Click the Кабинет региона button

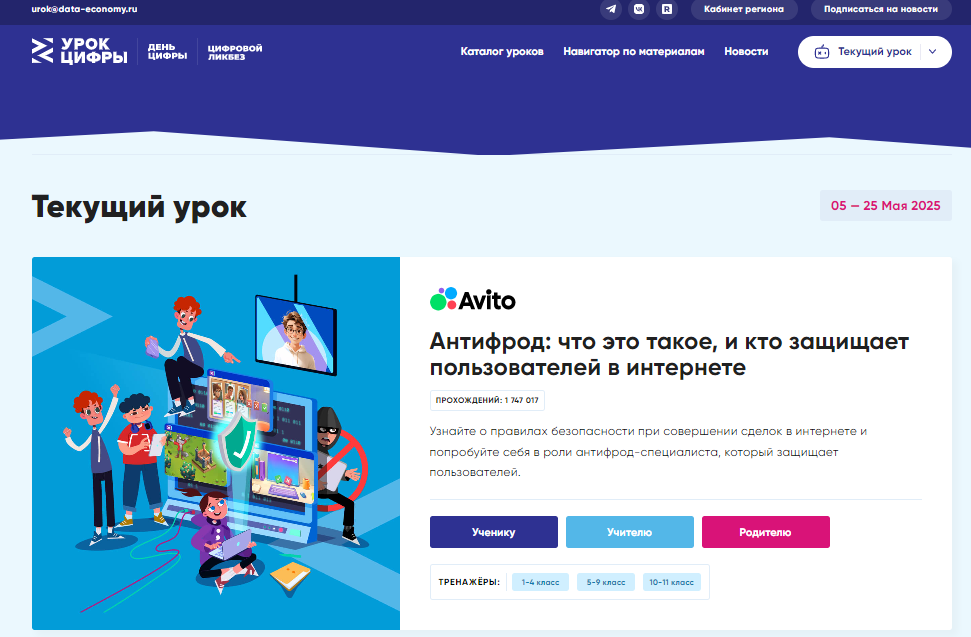click(744, 9)
